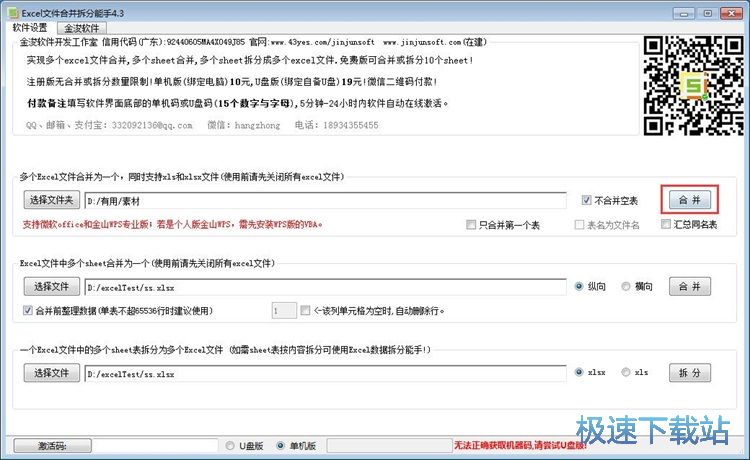The width and height of the screenshot is (750, 460).
Task: Click the machine code field beside 单机版
Action: (389, 446)
